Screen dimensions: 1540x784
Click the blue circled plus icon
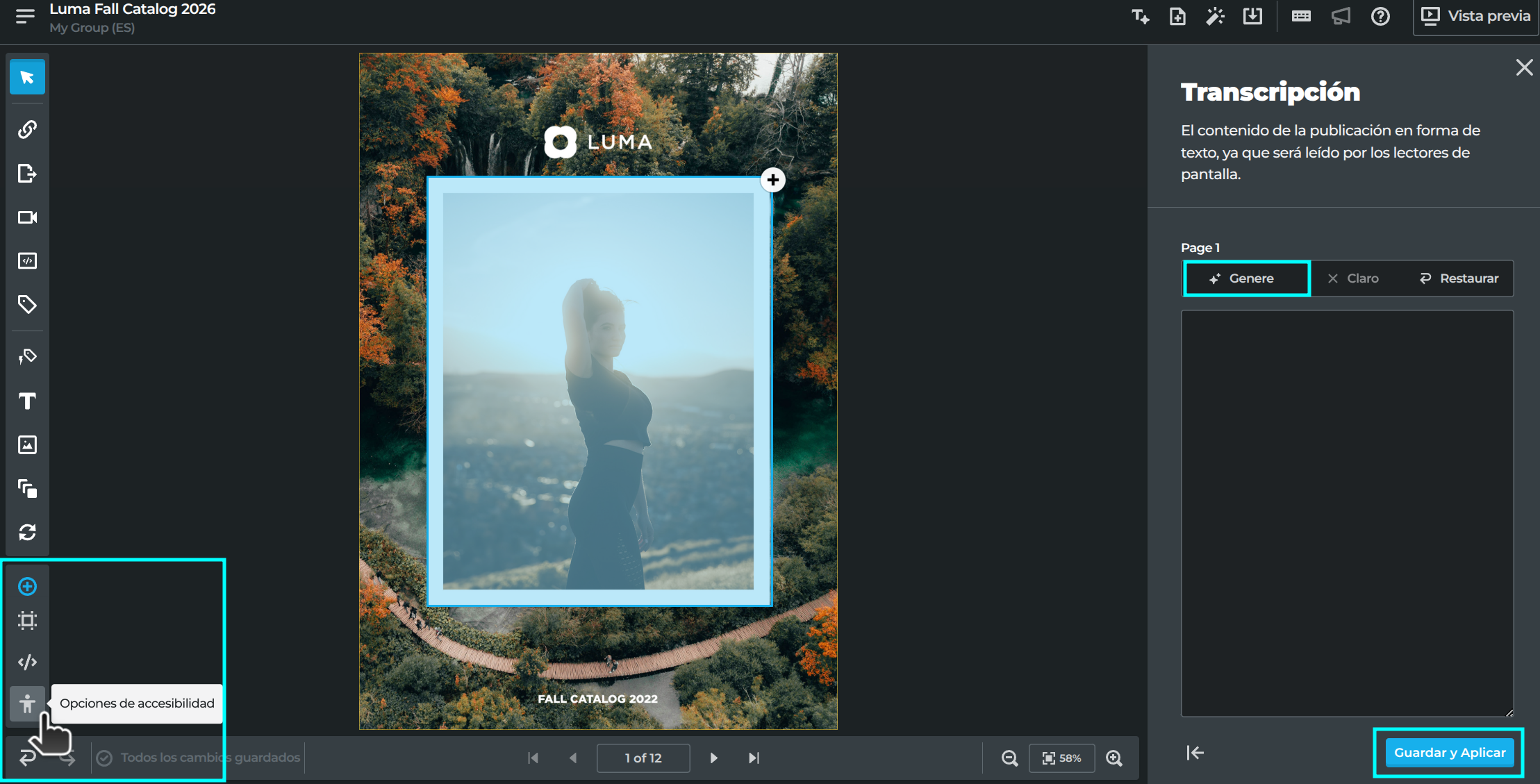pos(27,587)
